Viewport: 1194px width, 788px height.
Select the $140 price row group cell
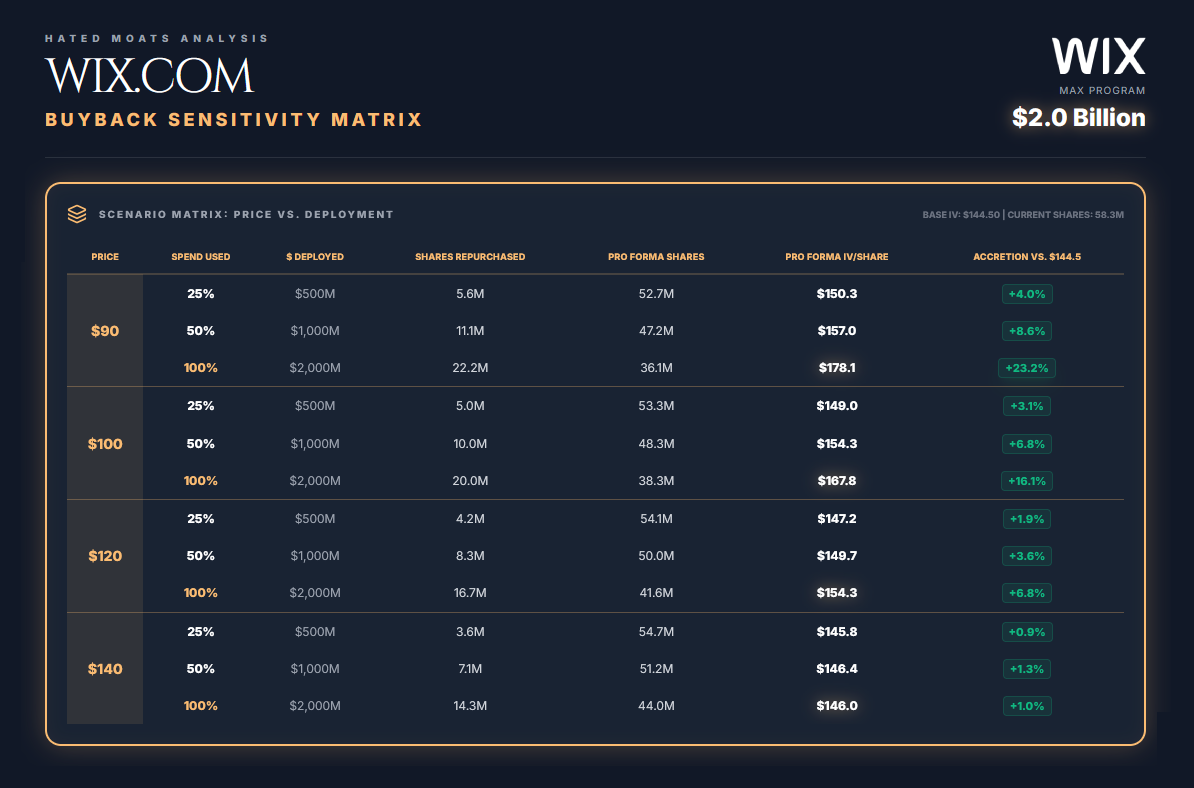(x=105, y=668)
